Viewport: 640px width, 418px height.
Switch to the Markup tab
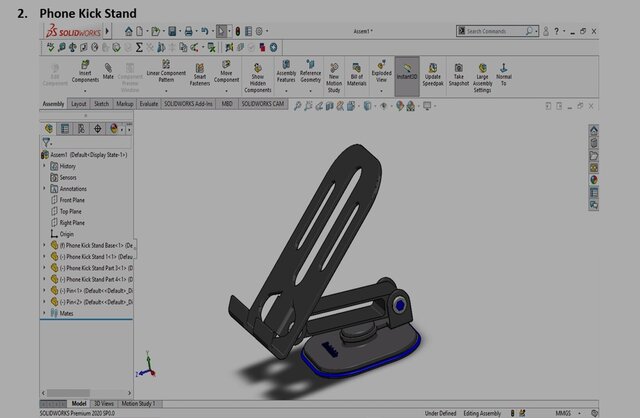click(124, 104)
